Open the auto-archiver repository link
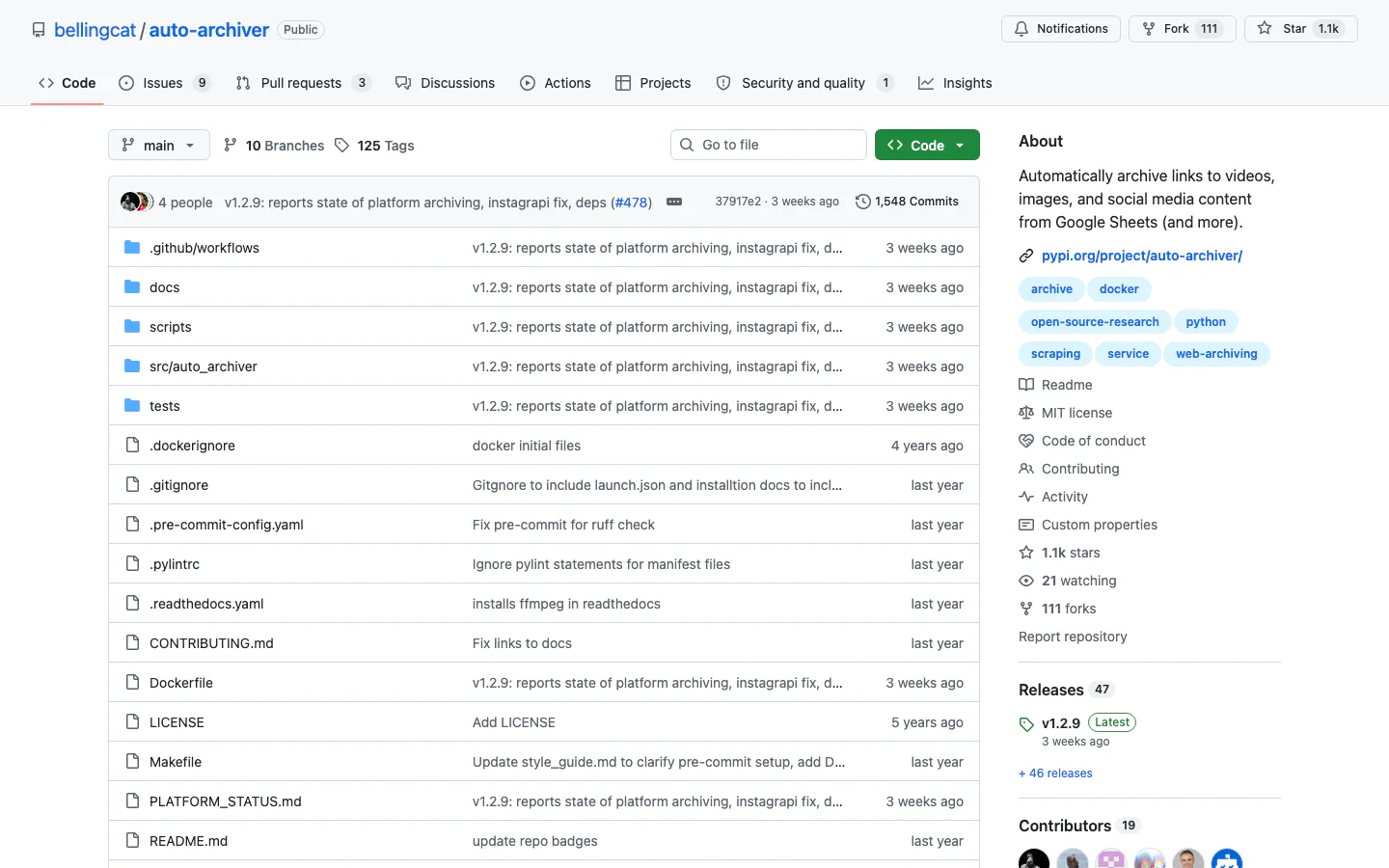 (x=209, y=30)
